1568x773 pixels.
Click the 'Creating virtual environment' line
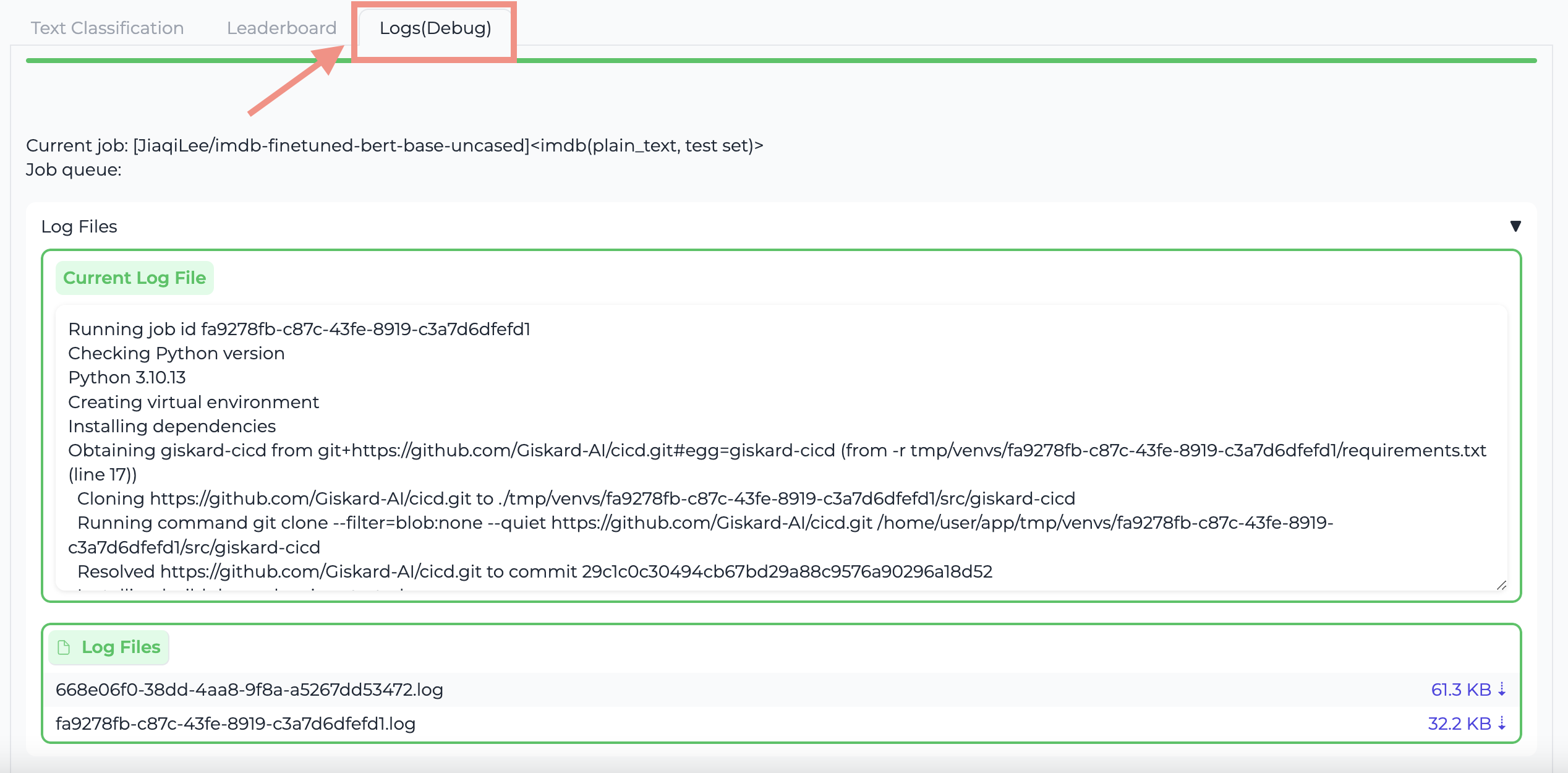[x=194, y=402]
